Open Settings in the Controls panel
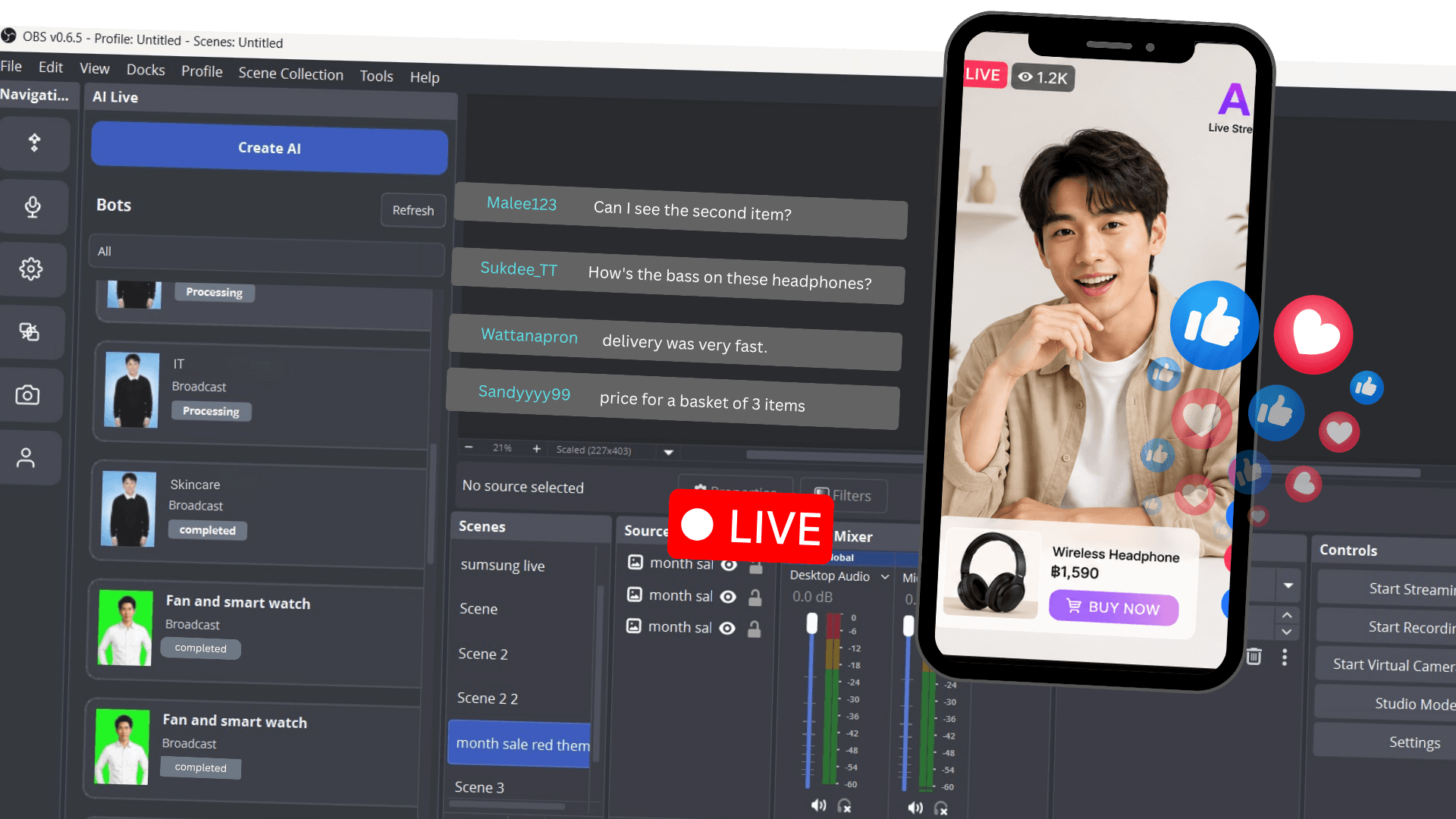This screenshot has width=1456, height=819. coord(1384,742)
